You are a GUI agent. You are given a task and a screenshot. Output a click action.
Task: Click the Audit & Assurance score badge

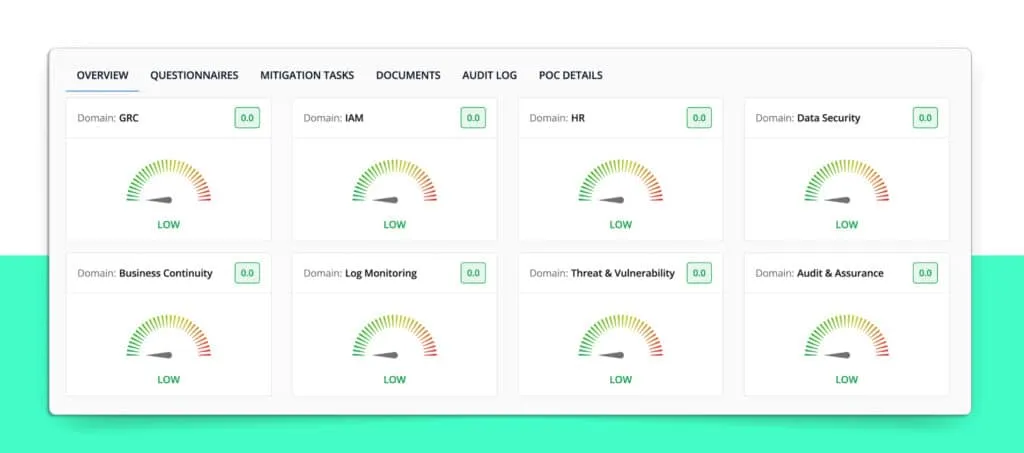pyautogui.click(x=925, y=273)
